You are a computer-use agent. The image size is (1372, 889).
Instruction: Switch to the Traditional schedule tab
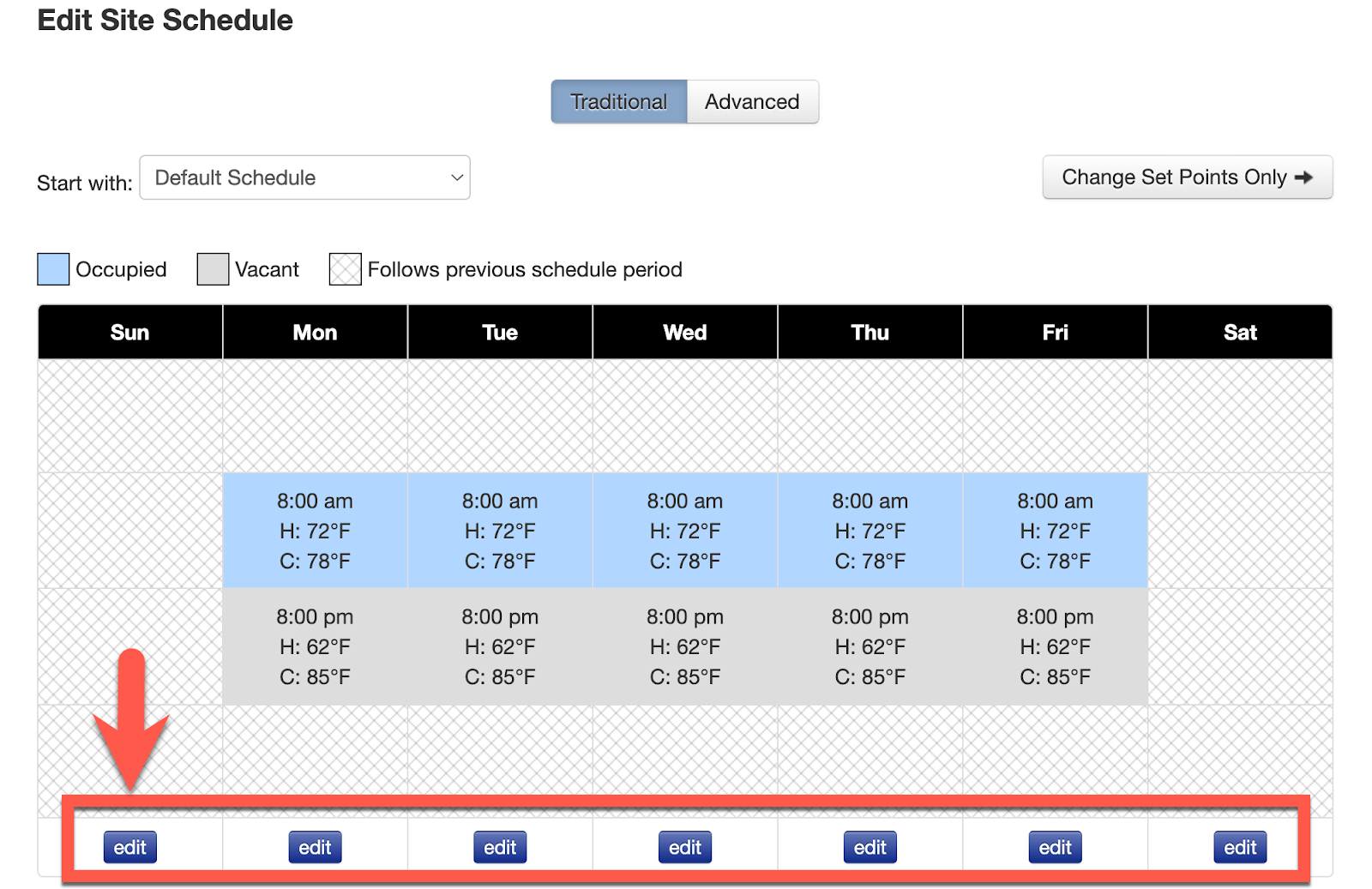(618, 102)
